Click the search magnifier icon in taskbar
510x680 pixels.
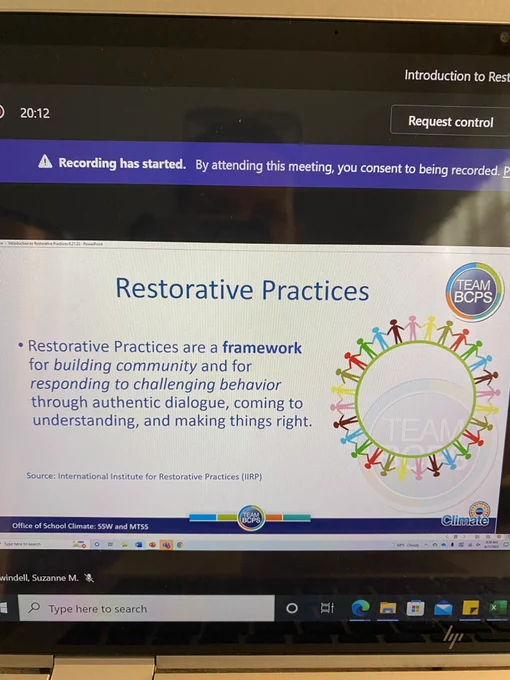point(34,608)
